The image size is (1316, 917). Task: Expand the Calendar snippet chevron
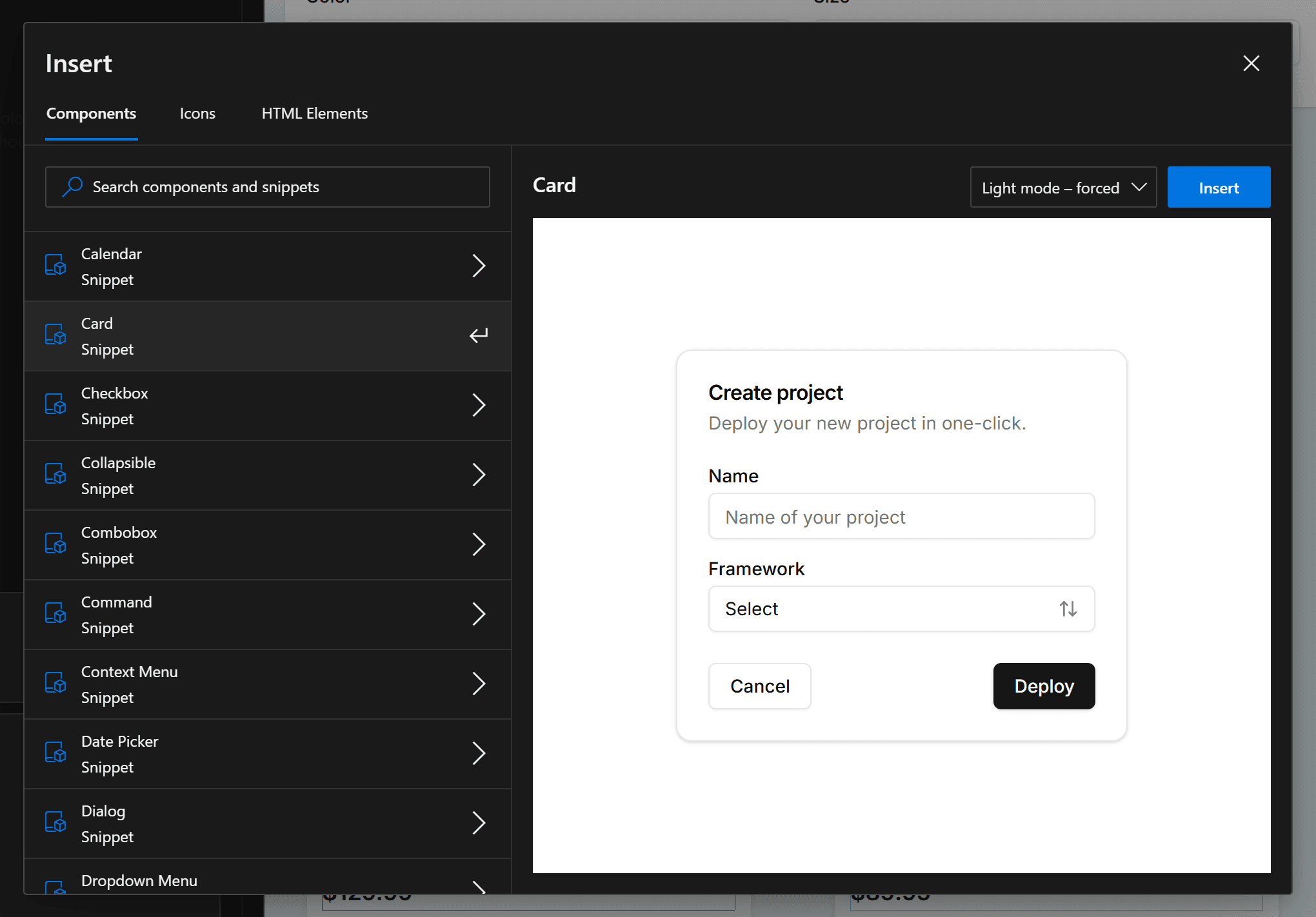coord(479,266)
